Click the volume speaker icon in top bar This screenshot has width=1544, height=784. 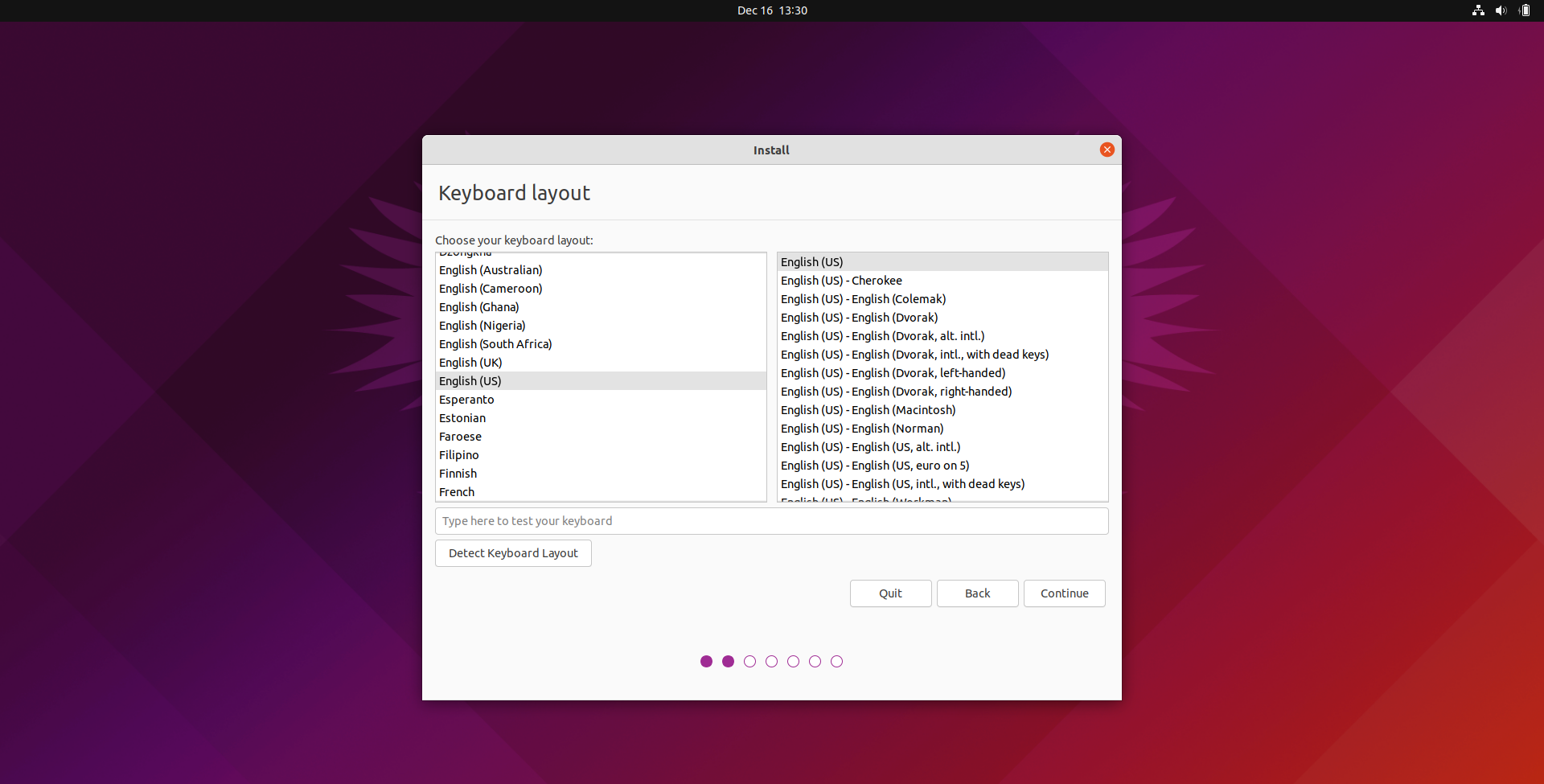1501,10
